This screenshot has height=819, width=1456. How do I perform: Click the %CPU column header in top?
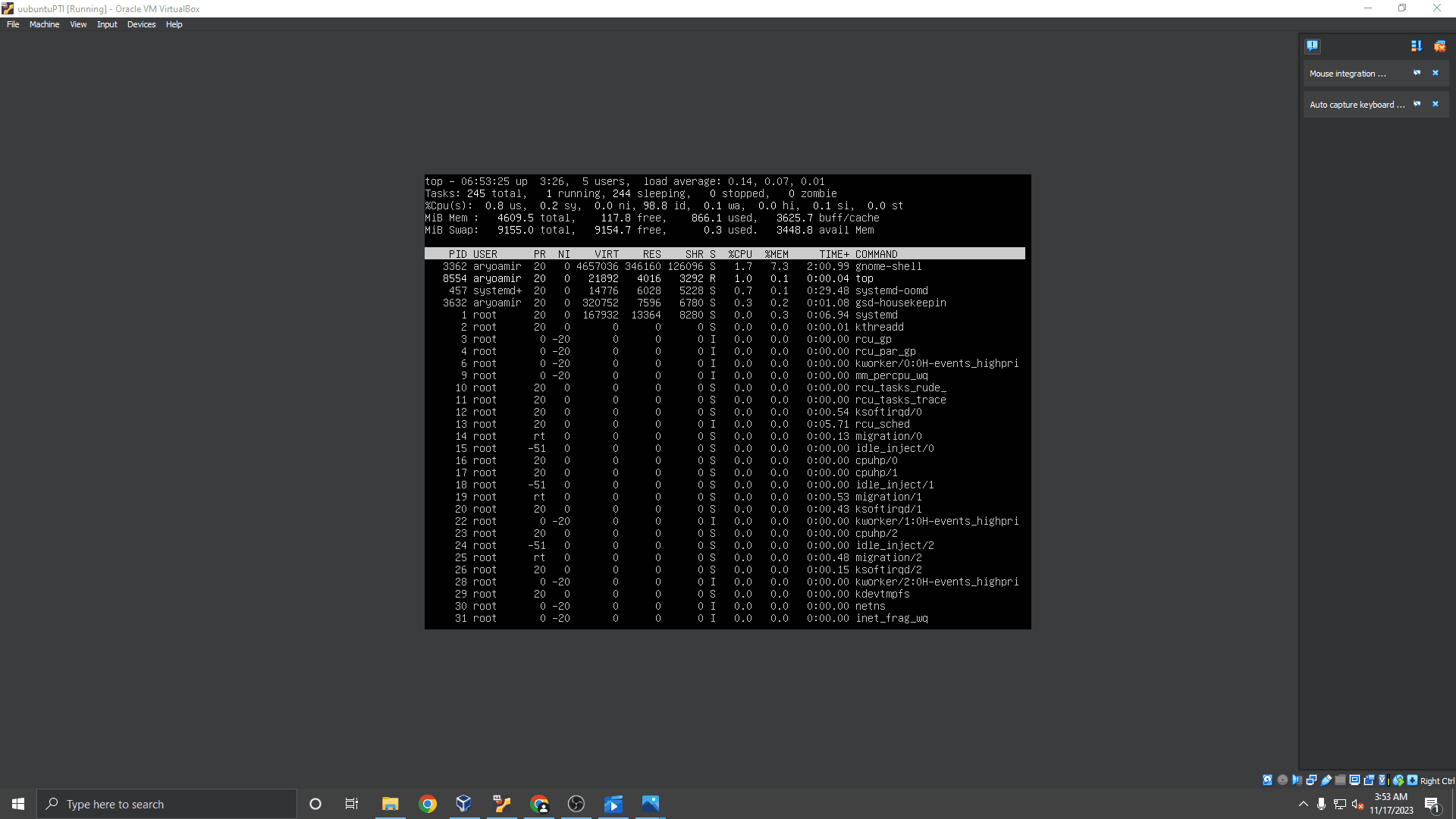[x=740, y=254]
